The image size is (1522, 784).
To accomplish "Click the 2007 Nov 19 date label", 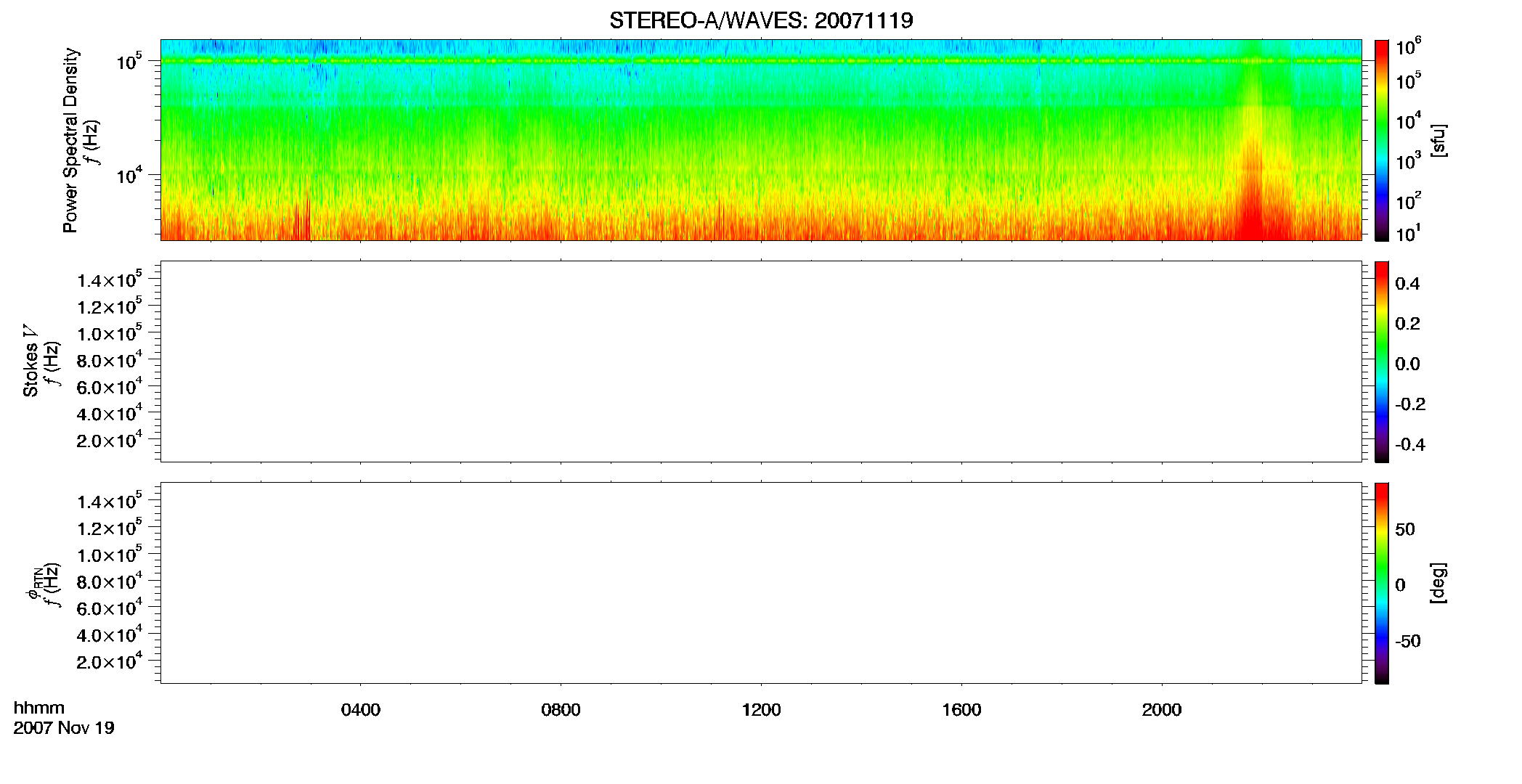I will [64, 728].
